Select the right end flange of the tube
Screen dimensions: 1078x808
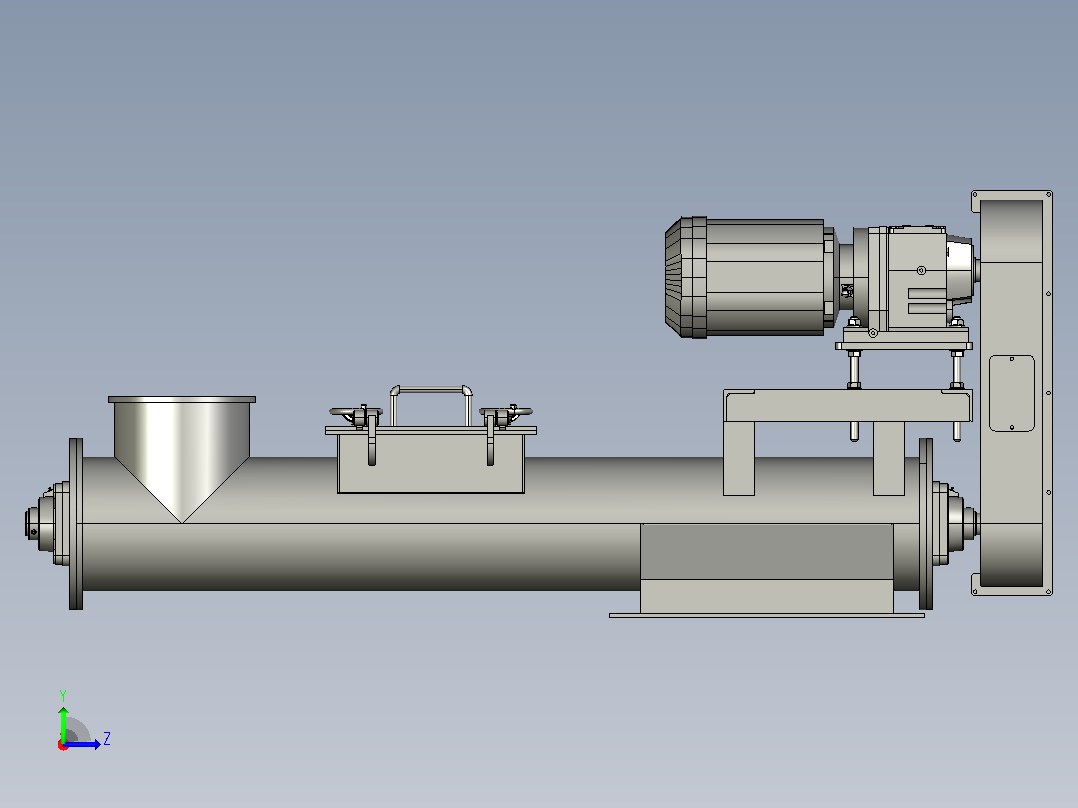click(x=926, y=524)
